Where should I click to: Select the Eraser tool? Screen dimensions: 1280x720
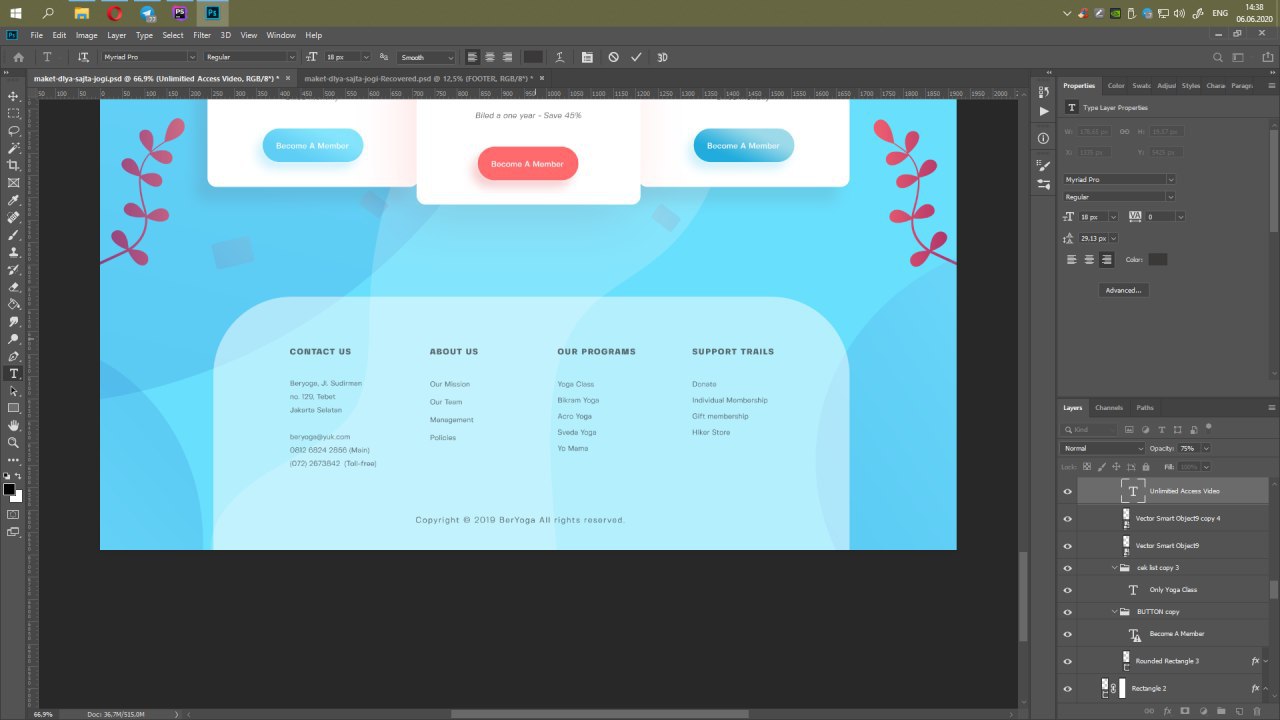point(14,287)
